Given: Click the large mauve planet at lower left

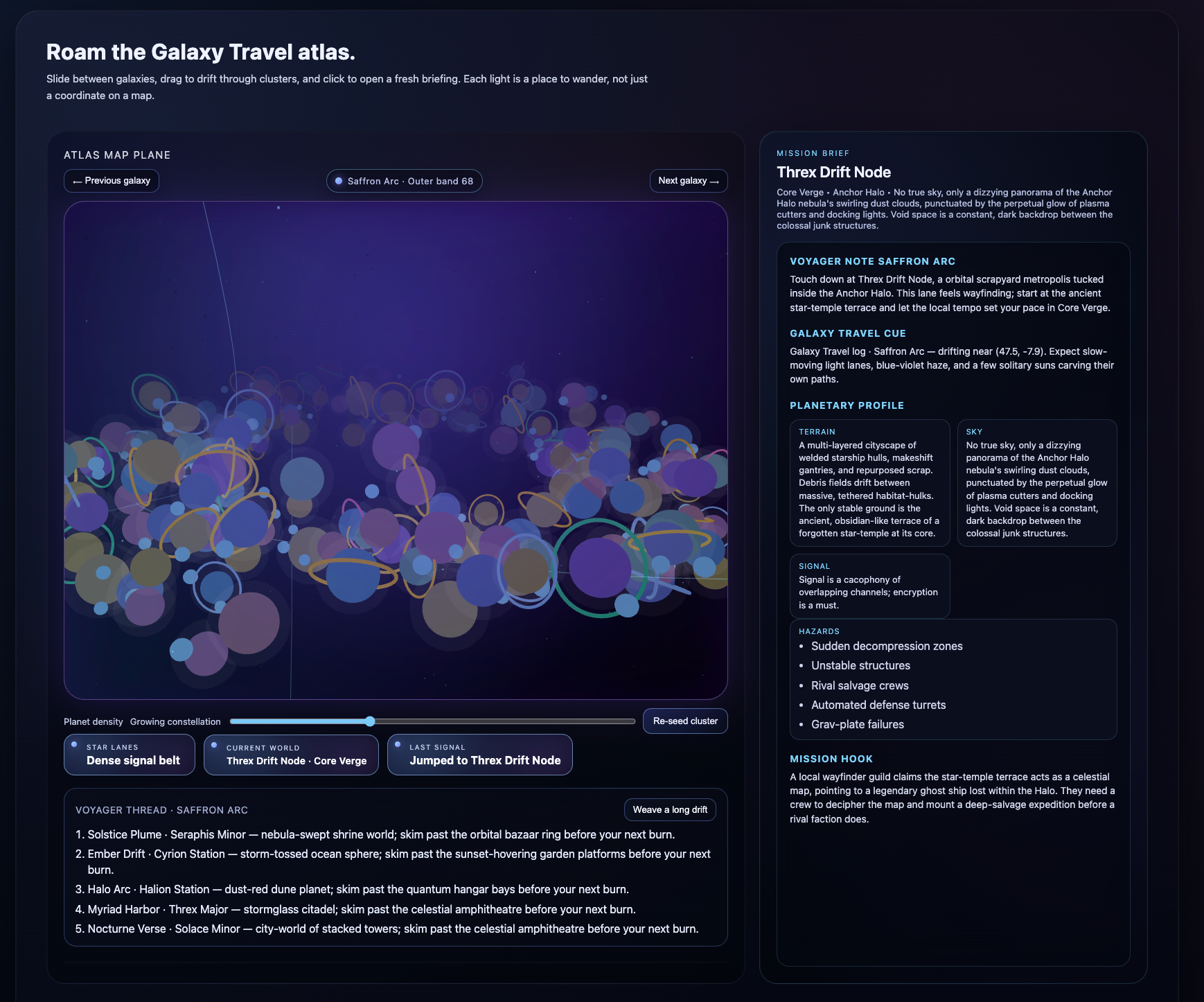Looking at the screenshot, I should coord(249,623).
